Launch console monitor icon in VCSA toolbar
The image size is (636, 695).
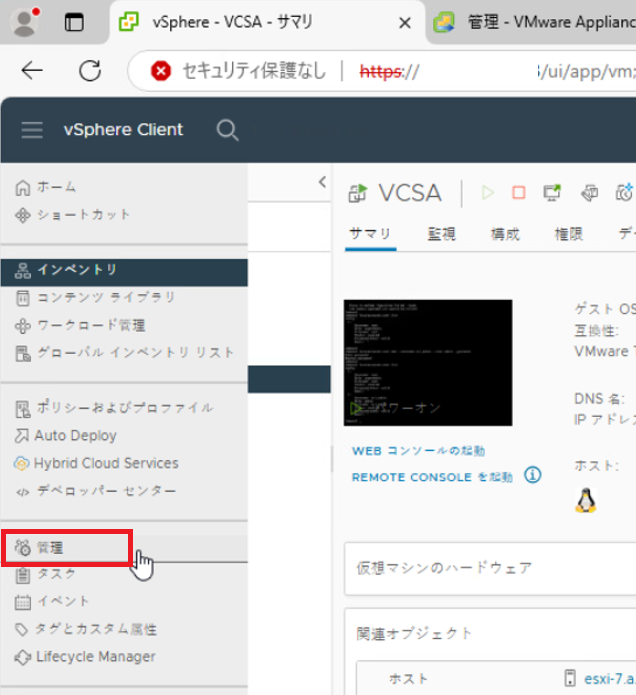click(552, 193)
